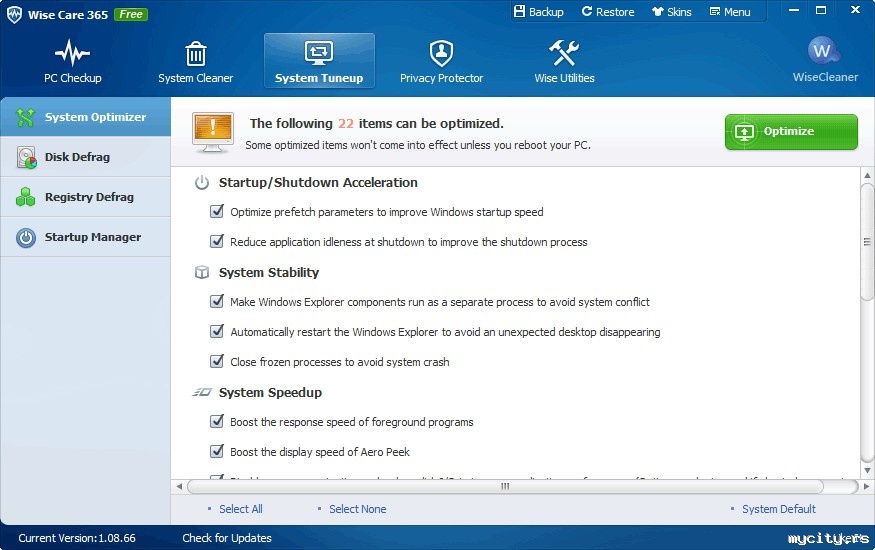Click the horizontal scrollbar right arrow
Image resolution: width=875 pixels, height=550 pixels.
click(x=866, y=486)
